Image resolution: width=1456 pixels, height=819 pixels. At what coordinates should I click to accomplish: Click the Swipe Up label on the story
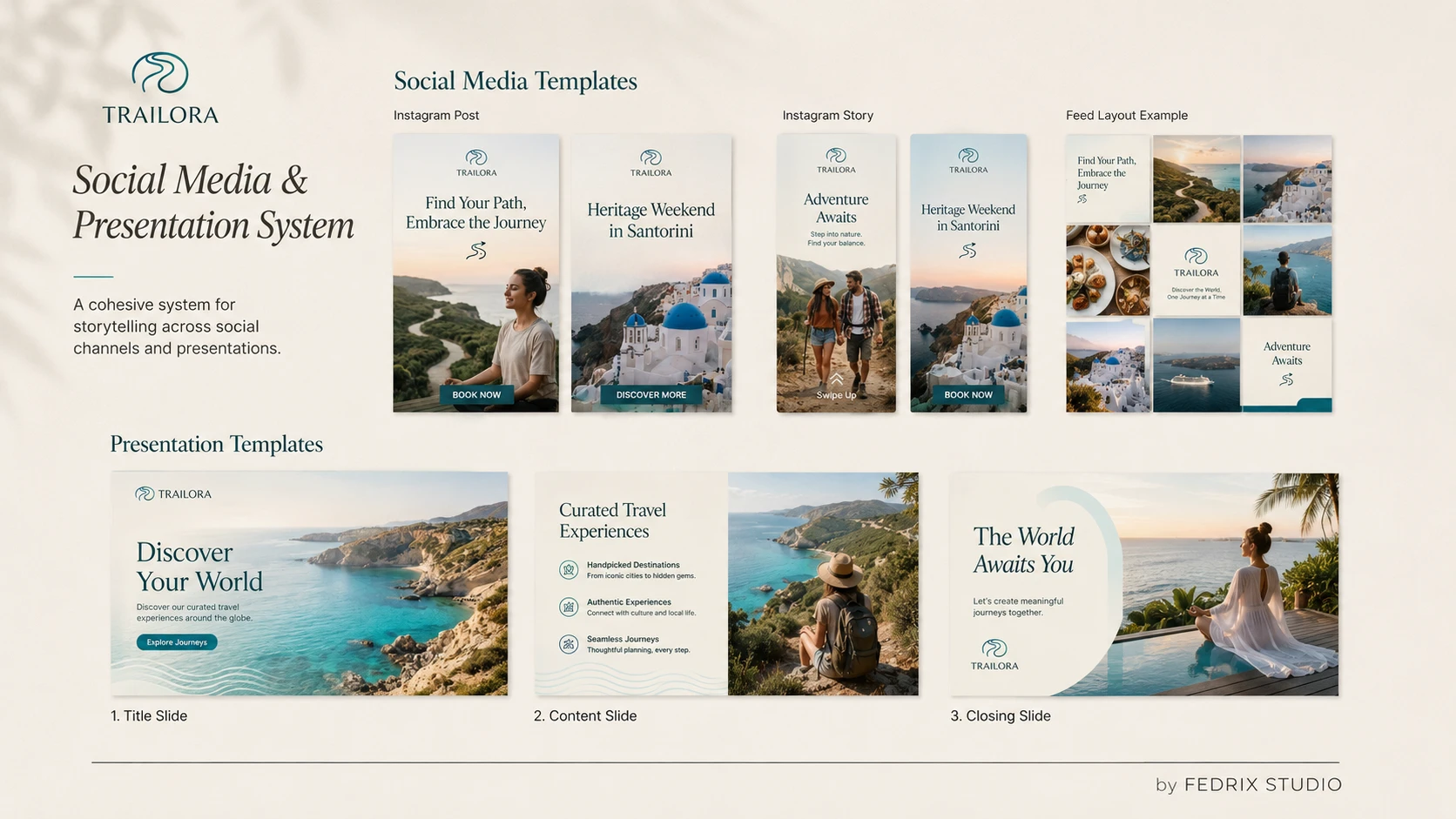pos(836,395)
